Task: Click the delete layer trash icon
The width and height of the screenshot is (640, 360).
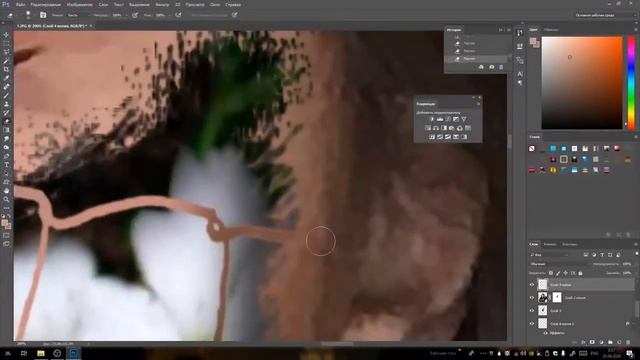Action: coord(628,342)
